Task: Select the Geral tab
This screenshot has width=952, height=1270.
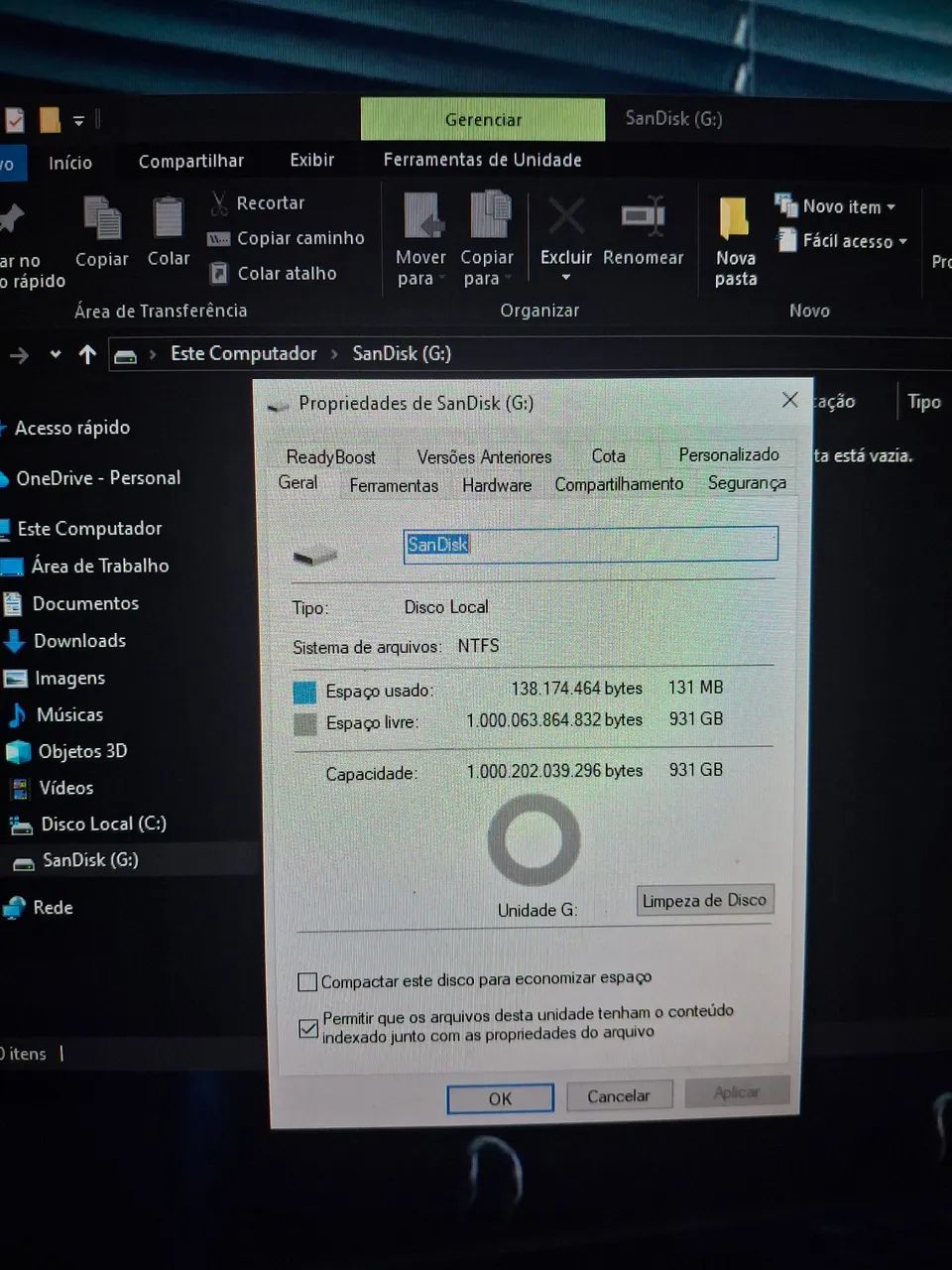Action: (x=297, y=482)
